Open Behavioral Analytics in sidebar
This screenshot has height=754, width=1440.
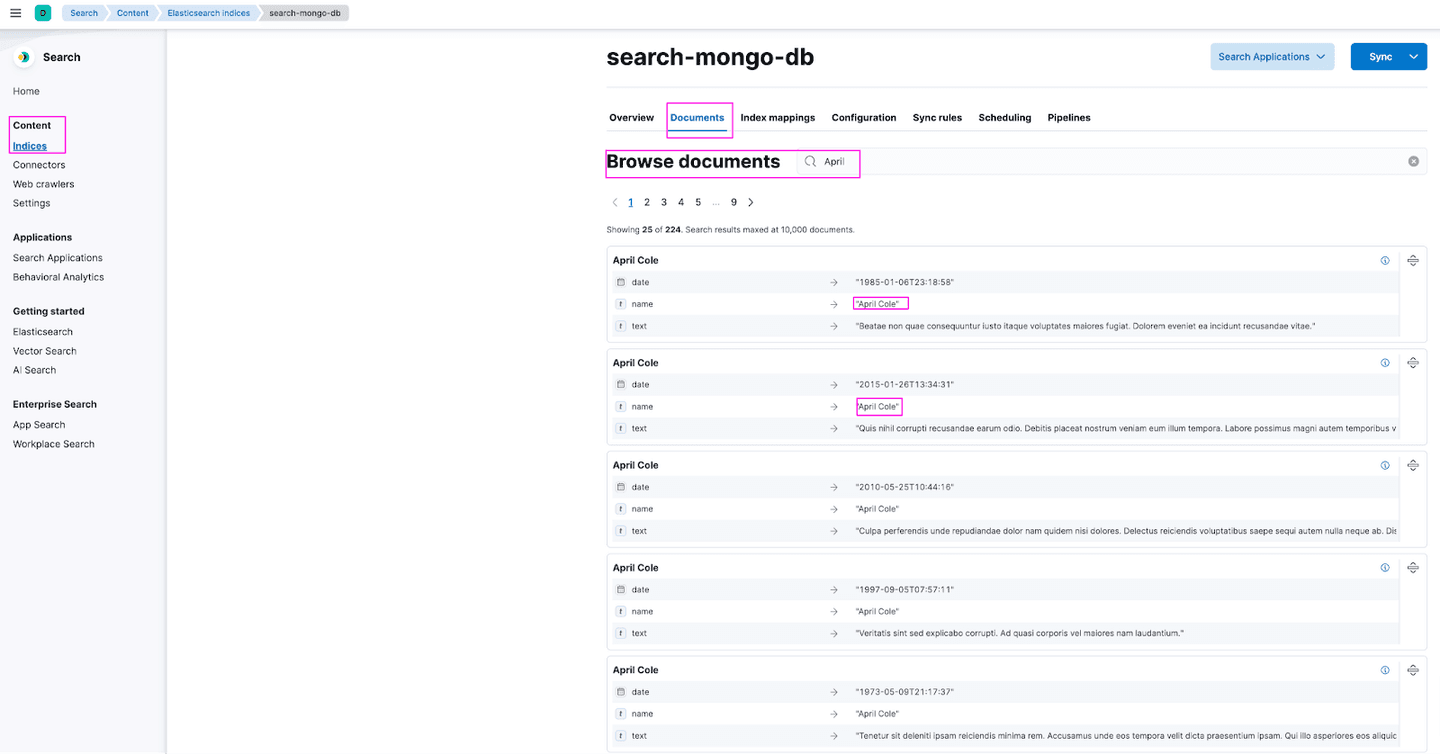(58, 277)
